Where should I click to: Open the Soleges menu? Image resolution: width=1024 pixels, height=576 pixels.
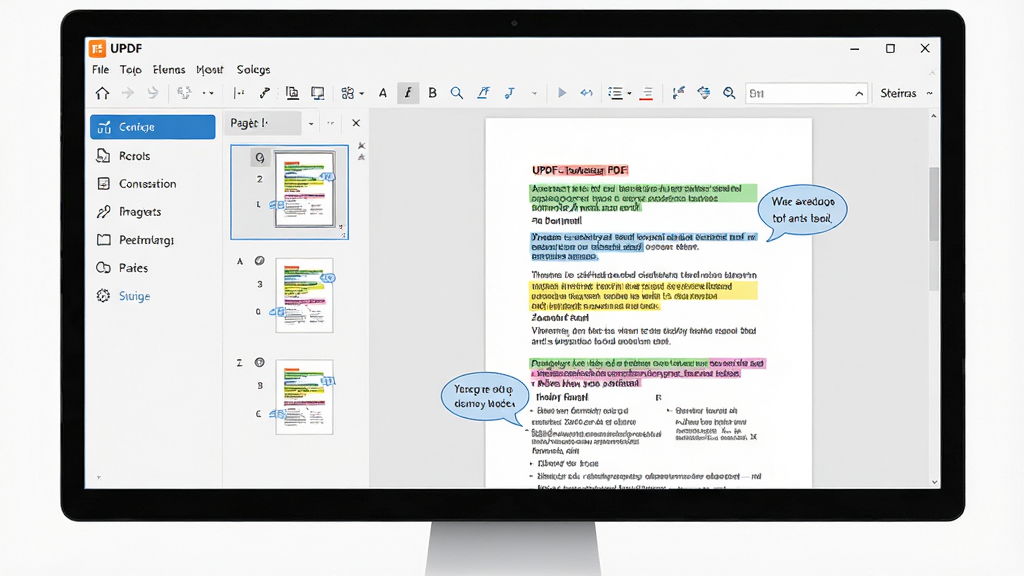[253, 69]
